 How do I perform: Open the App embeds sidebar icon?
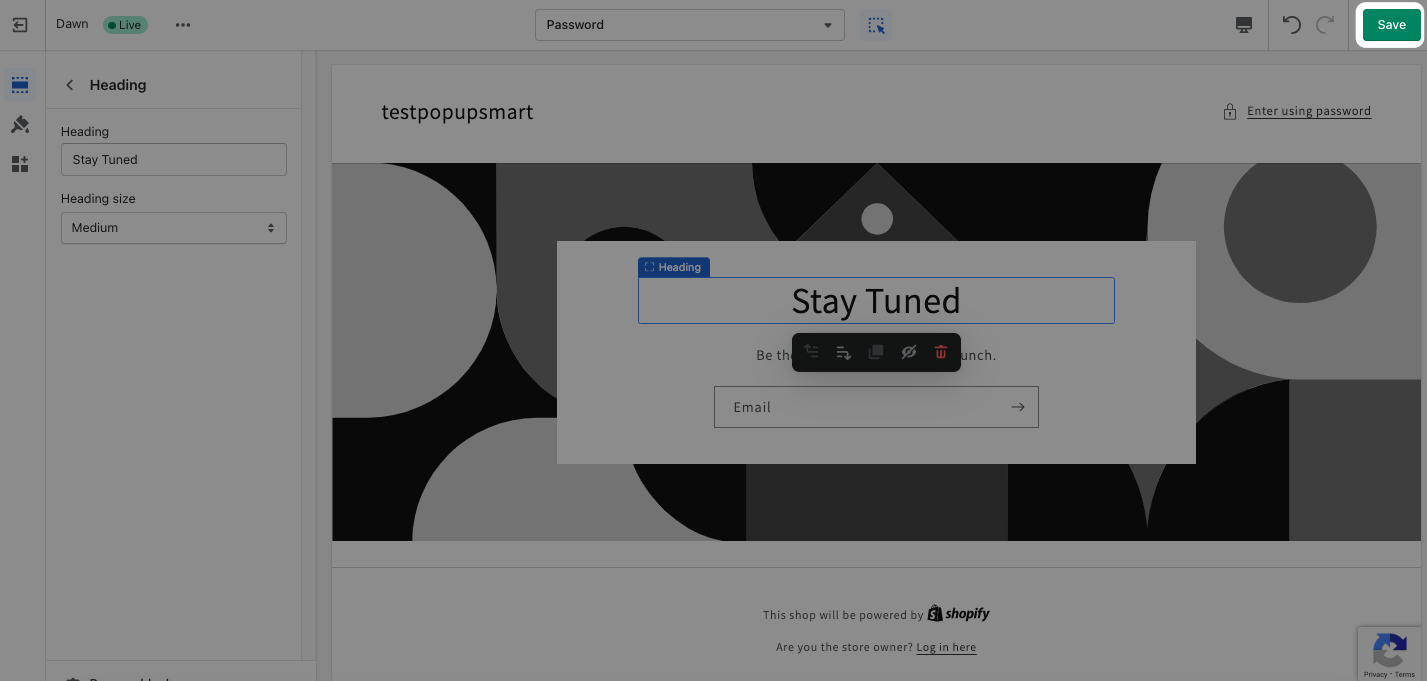click(20, 164)
